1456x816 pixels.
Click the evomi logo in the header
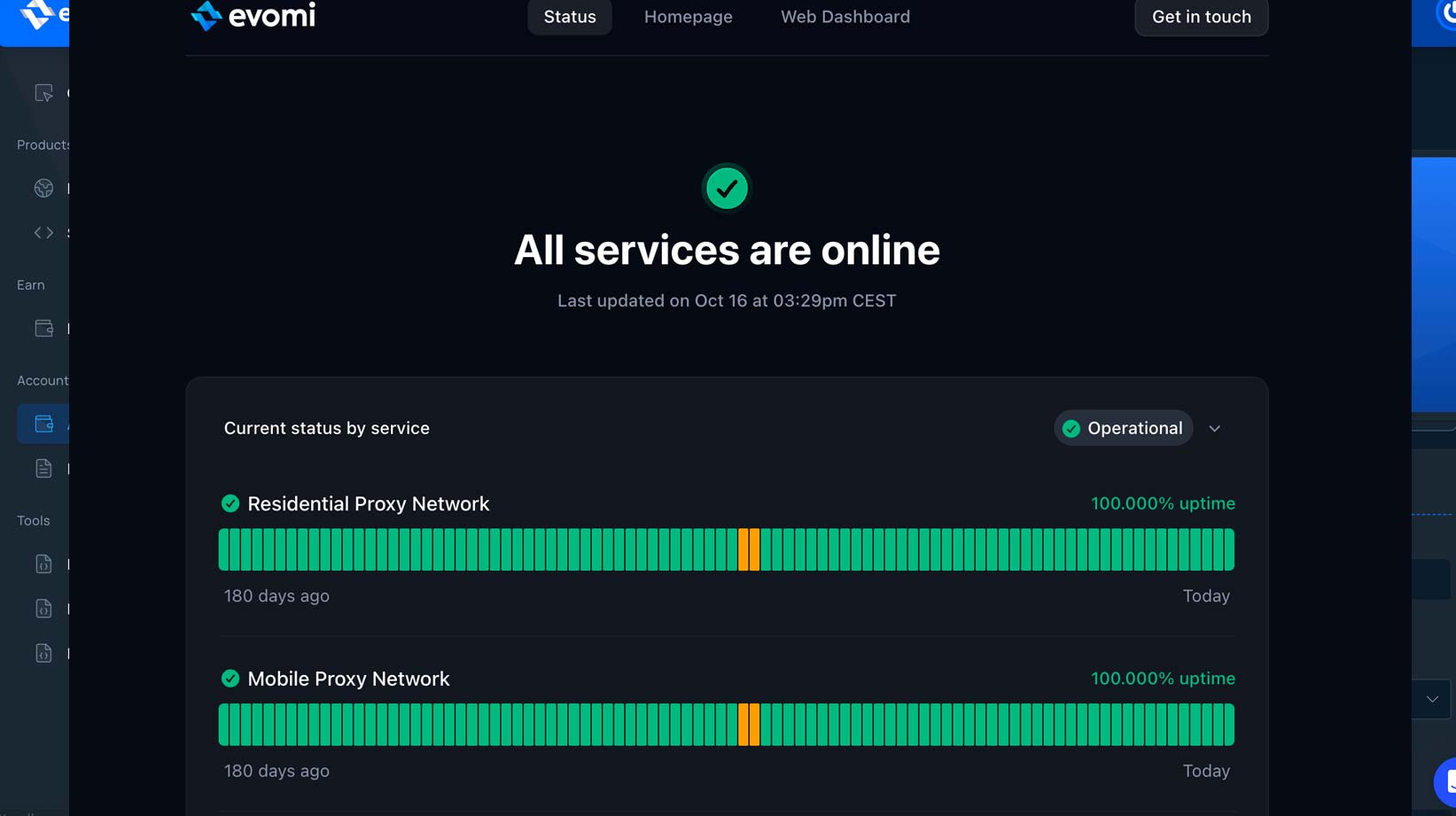coord(253,16)
